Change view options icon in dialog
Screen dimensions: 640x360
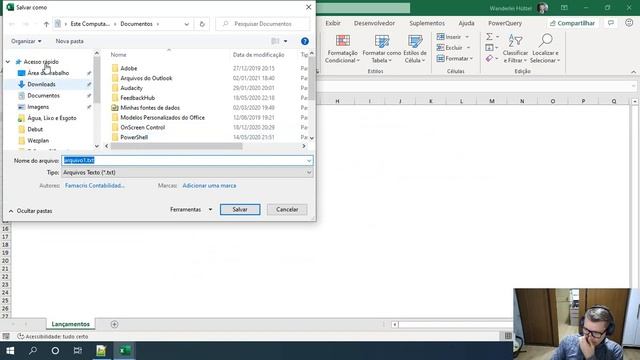point(276,41)
